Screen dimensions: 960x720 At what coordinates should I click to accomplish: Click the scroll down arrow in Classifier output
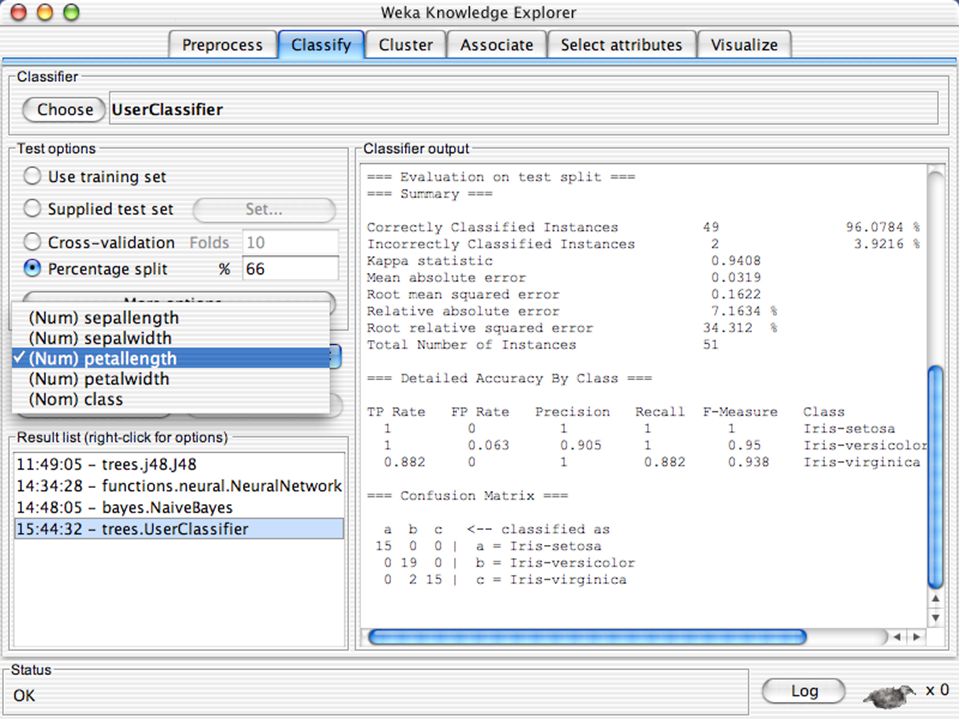tap(936, 618)
